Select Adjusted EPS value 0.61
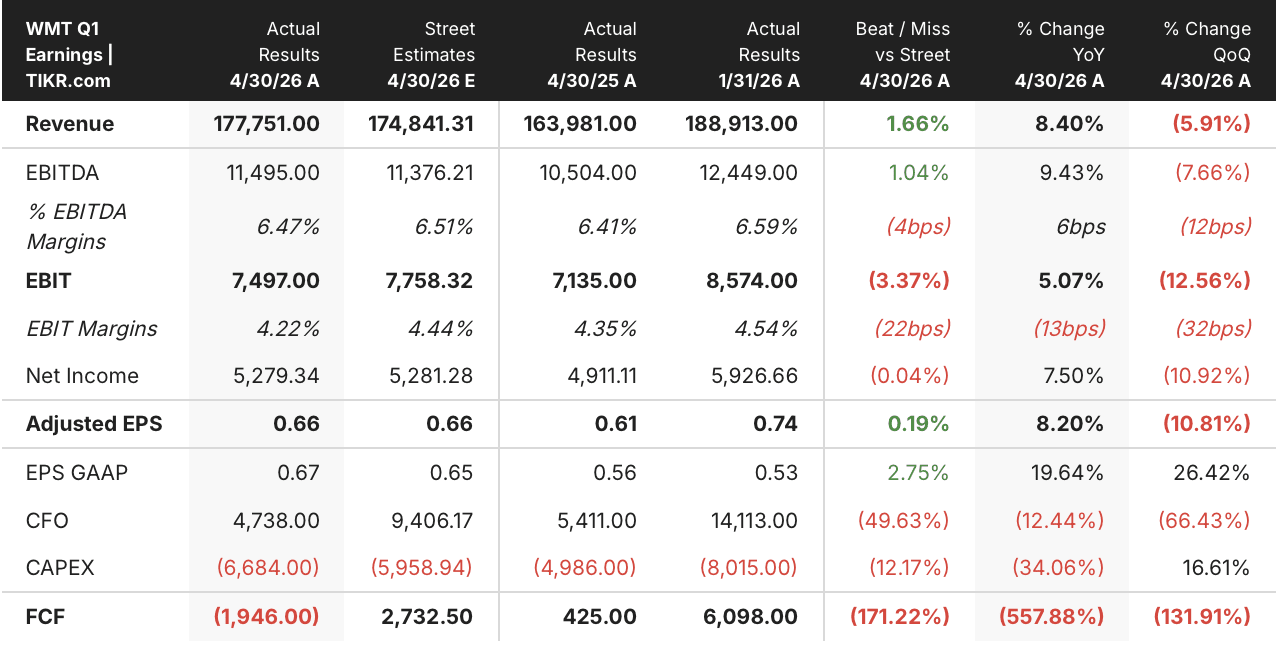Viewport: 1280px width, 660px height. click(616, 424)
